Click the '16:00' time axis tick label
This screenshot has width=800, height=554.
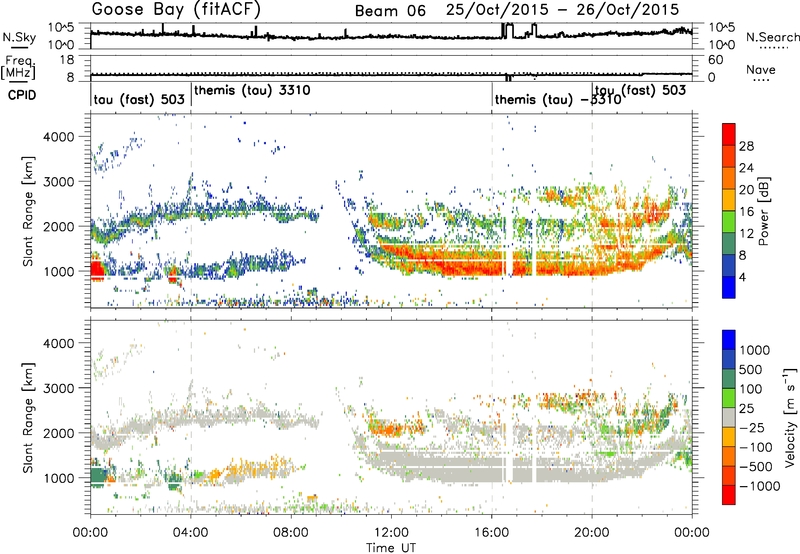coord(491,533)
